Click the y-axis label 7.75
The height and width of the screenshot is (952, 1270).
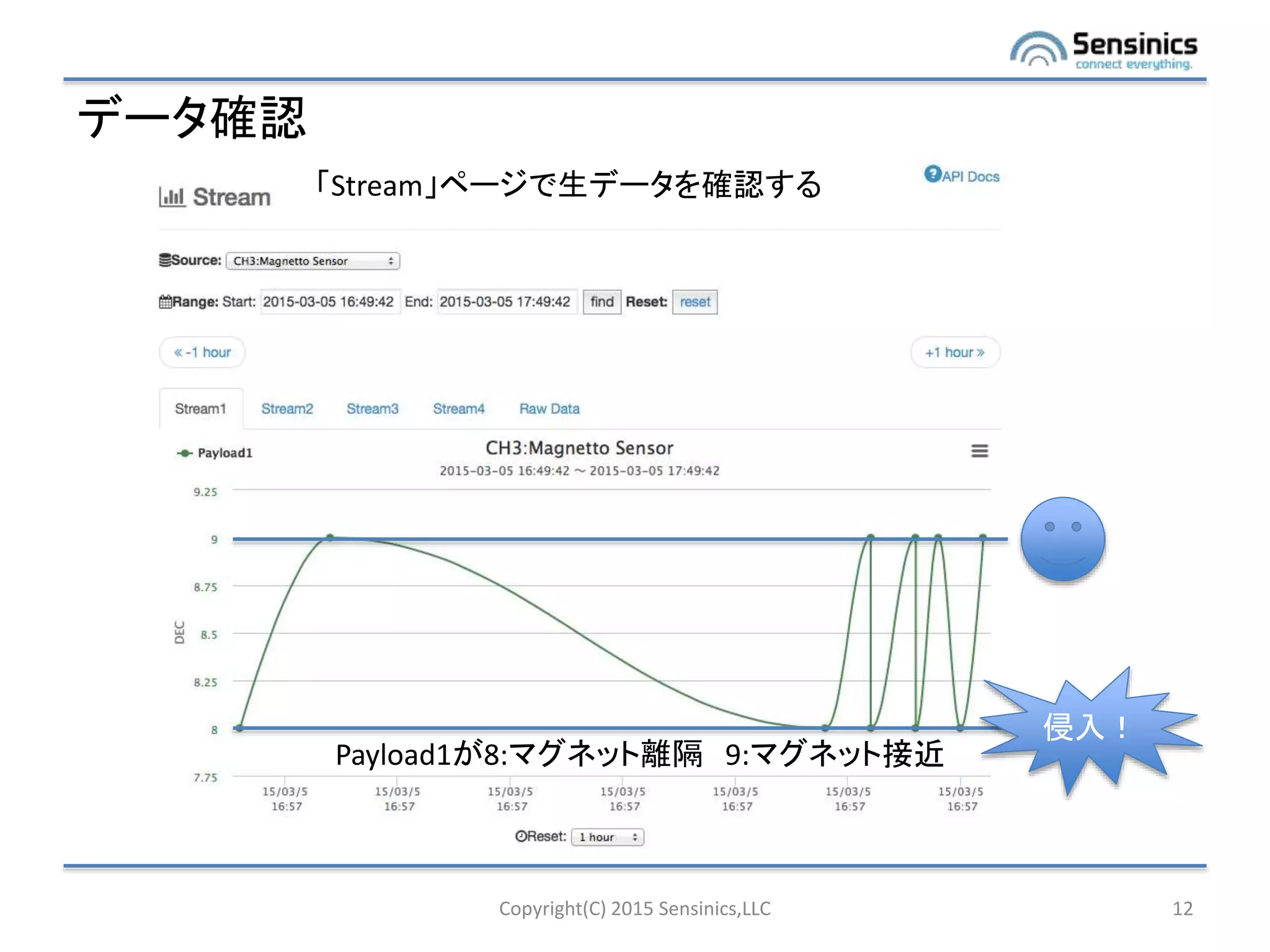205,778
